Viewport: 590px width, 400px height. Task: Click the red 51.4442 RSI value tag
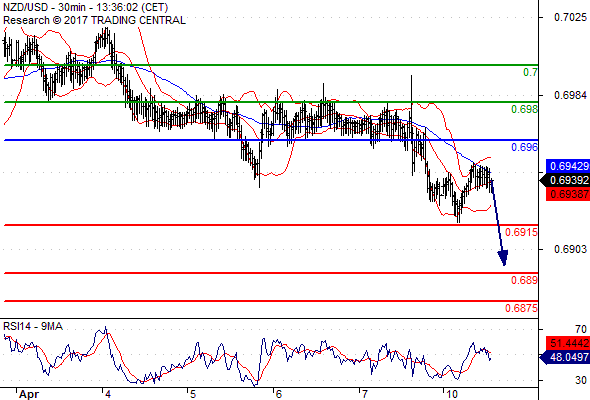568,343
